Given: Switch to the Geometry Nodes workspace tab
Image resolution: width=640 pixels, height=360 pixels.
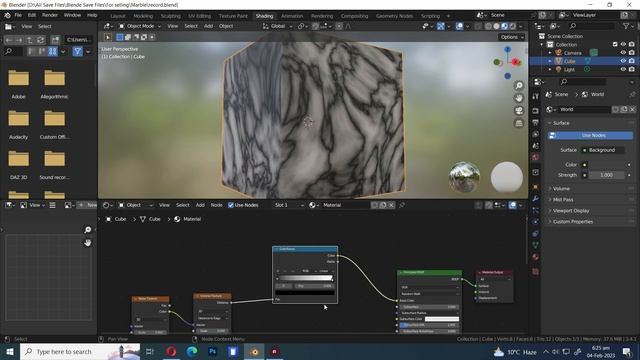Looking at the screenshot, I should coord(394,16).
